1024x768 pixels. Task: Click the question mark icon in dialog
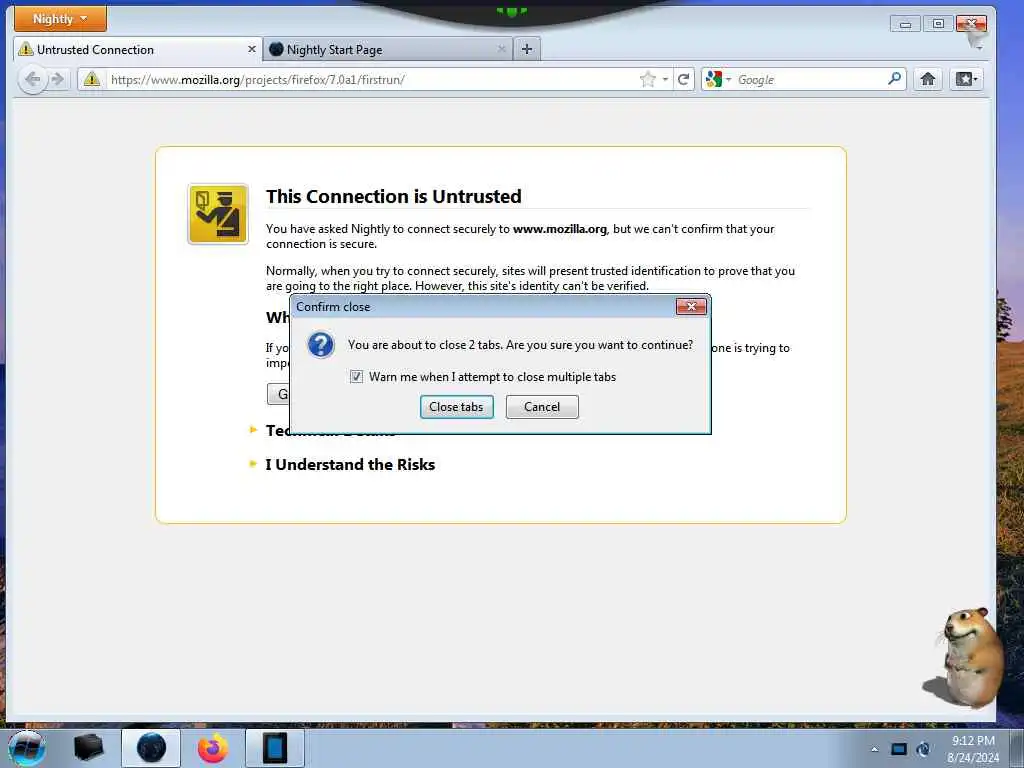pyautogui.click(x=321, y=345)
